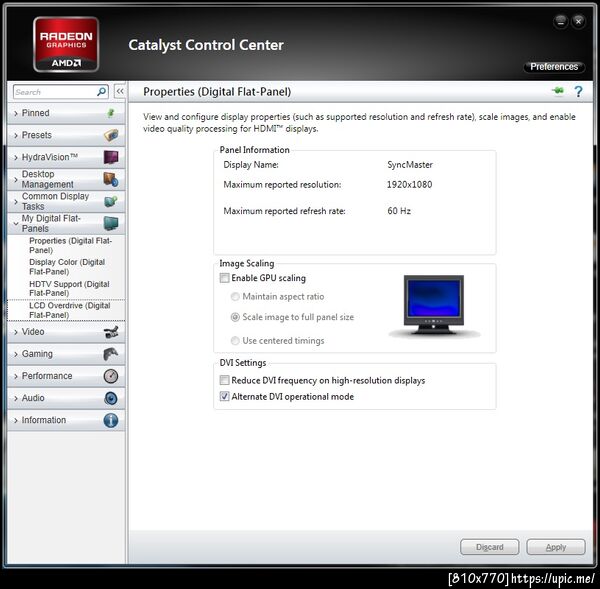Click the green pin icon beside Pinned

pos(111,113)
